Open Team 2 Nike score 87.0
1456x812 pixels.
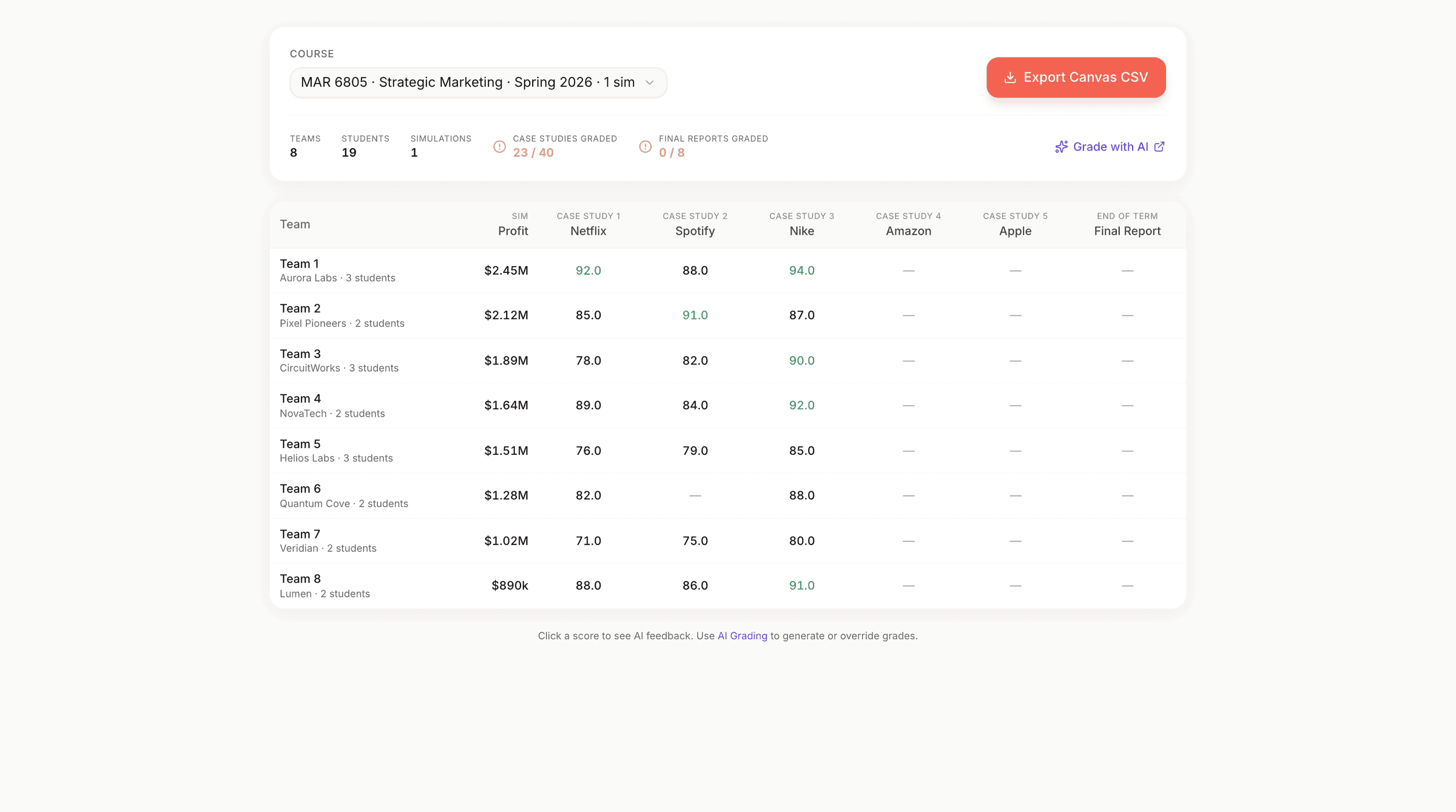click(801, 315)
